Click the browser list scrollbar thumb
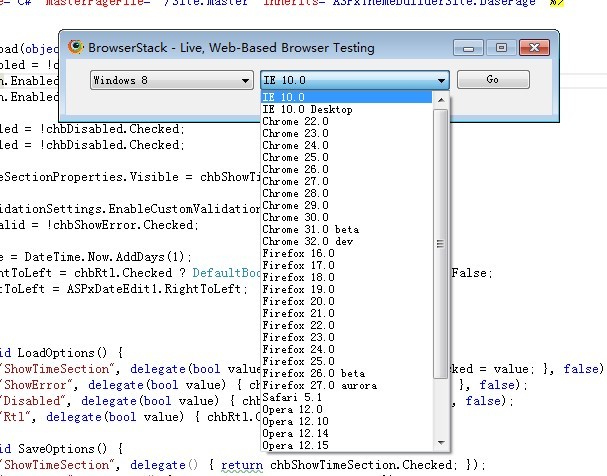The image size is (607, 476). point(441,244)
